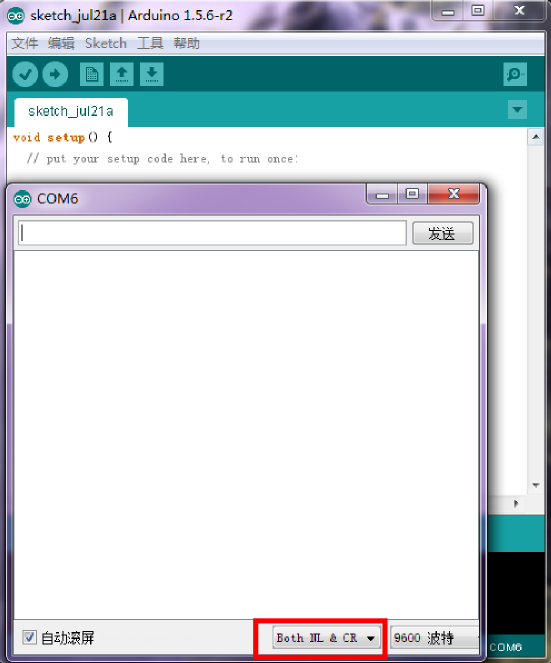The width and height of the screenshot is (551, 663).
Task: Minimize the COM6 serial monitor window
Action: [382, 195]
